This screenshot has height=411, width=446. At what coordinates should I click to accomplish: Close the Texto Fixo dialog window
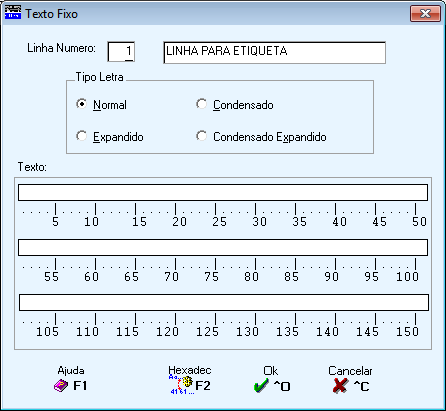[425, 14]
